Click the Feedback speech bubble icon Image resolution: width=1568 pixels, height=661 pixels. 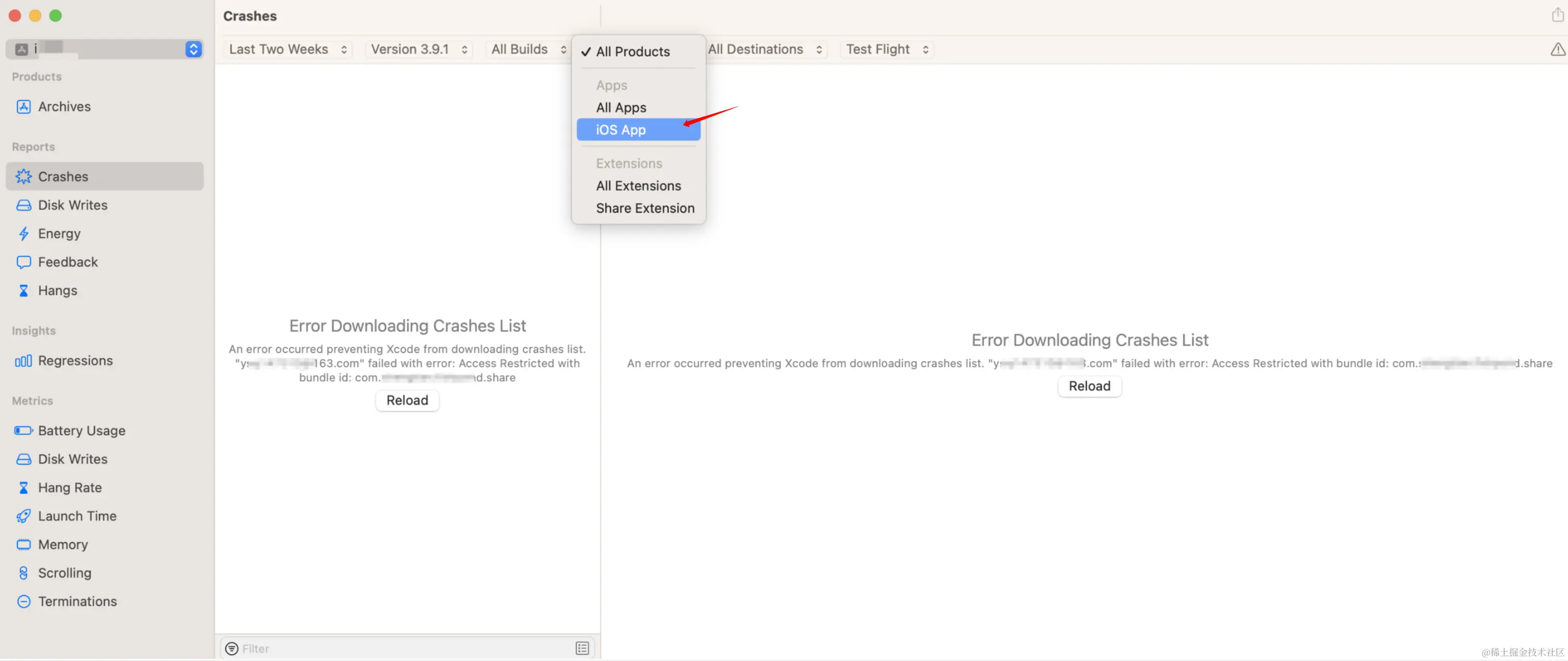pyautogui.click(x=23, y=262)
